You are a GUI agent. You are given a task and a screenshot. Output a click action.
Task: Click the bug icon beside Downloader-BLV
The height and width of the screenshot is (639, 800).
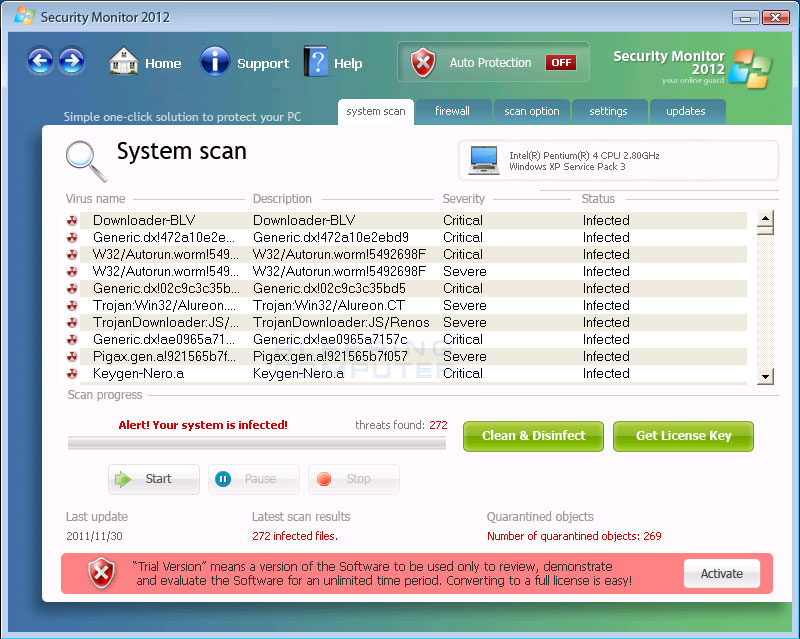[x=72, y=220]
